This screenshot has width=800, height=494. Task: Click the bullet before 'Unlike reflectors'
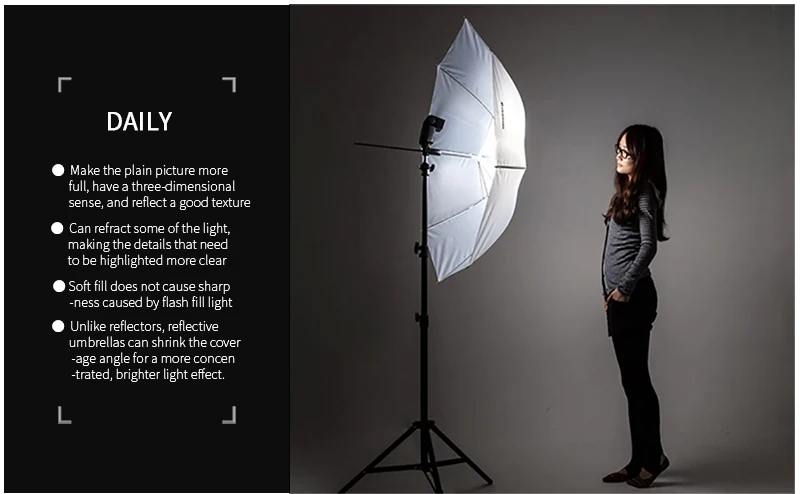point(58,326)
